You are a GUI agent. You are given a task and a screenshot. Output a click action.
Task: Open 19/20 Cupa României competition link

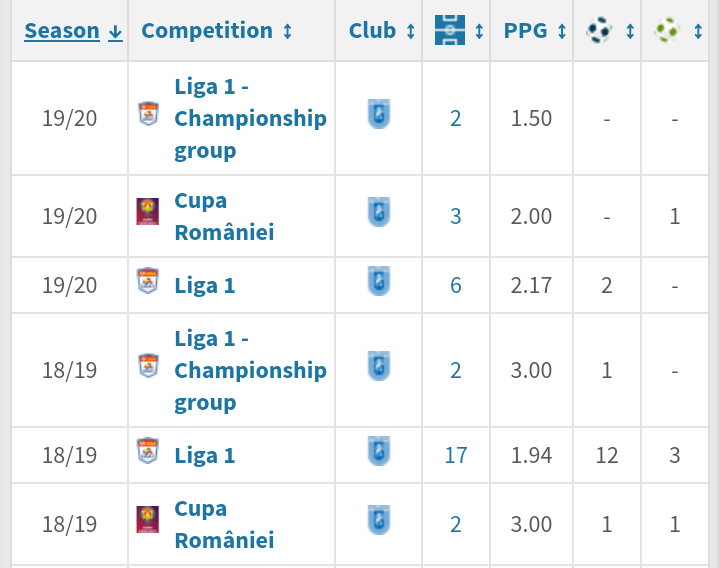[x=224, y=216]
